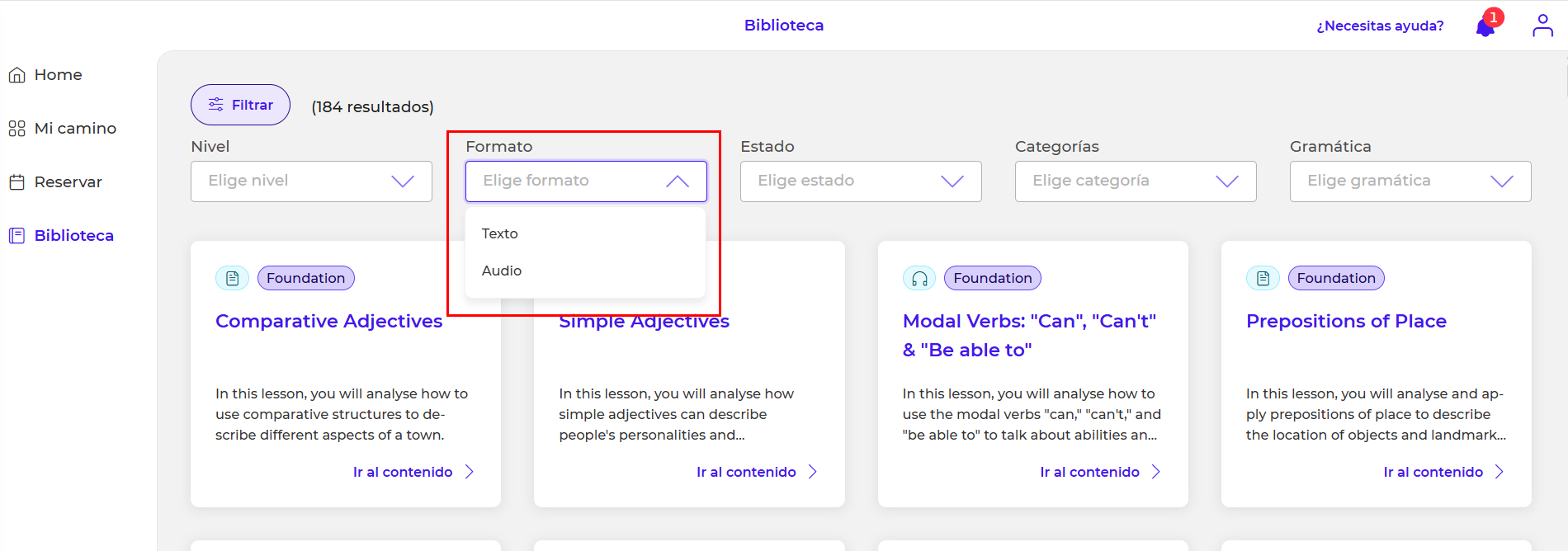
Task: Click the Mi camino grid icon
Action: [17, 129]
